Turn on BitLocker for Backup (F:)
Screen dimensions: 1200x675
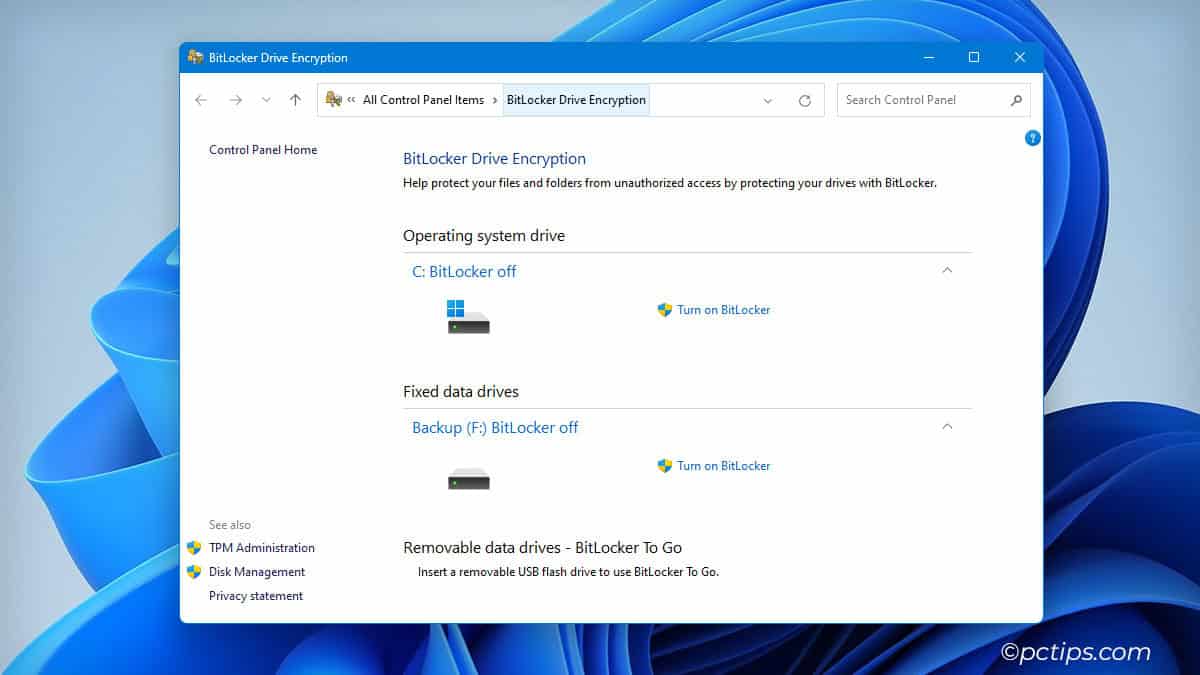coord(723,466)
